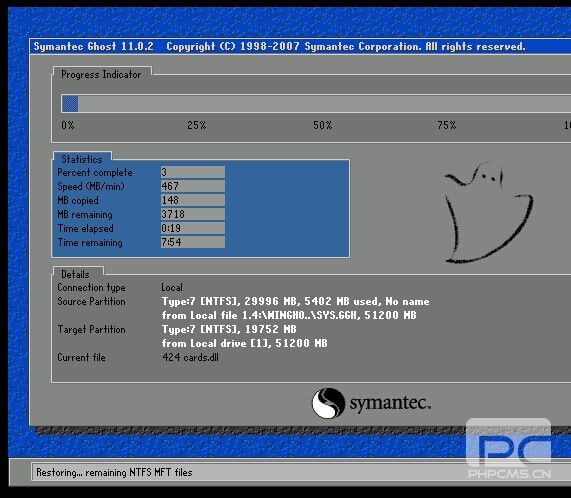Viewport: 571px width, 498px height.
Task: Click 'from Local drive [1], 51200 MB' line
Action: [244, 343]
